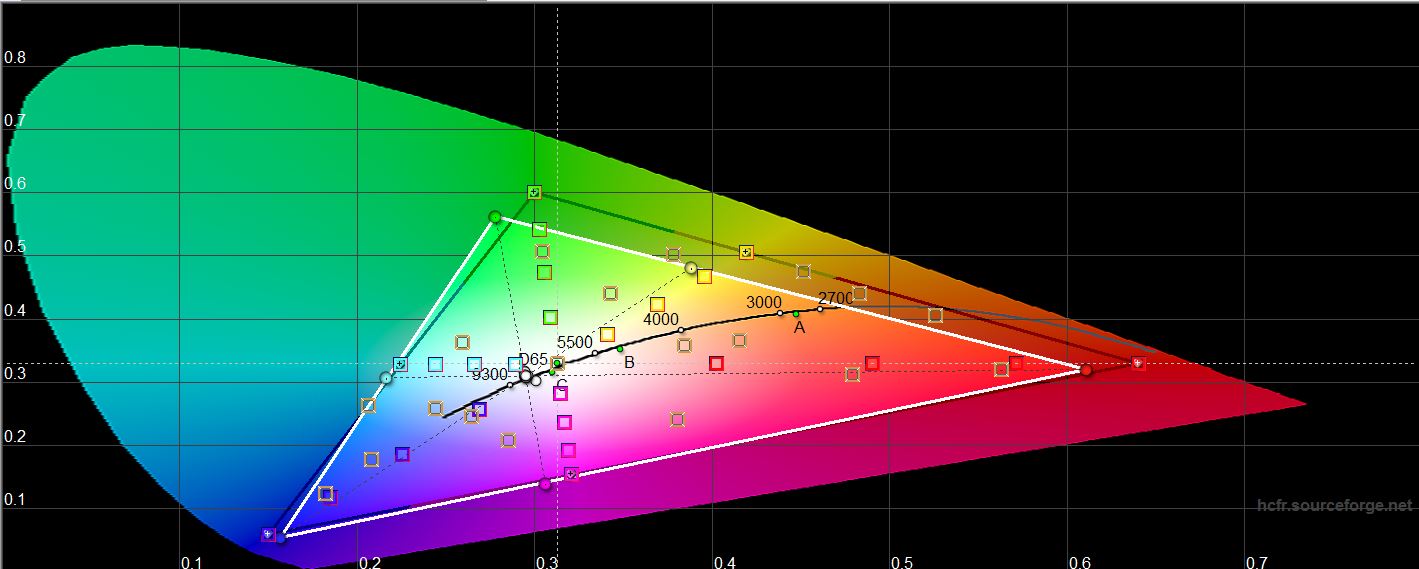Click the blue primary reference square at the gamut vertex
Image resolution: width=1419 pixels, height=569 pixels.
(x=268, y=535)
